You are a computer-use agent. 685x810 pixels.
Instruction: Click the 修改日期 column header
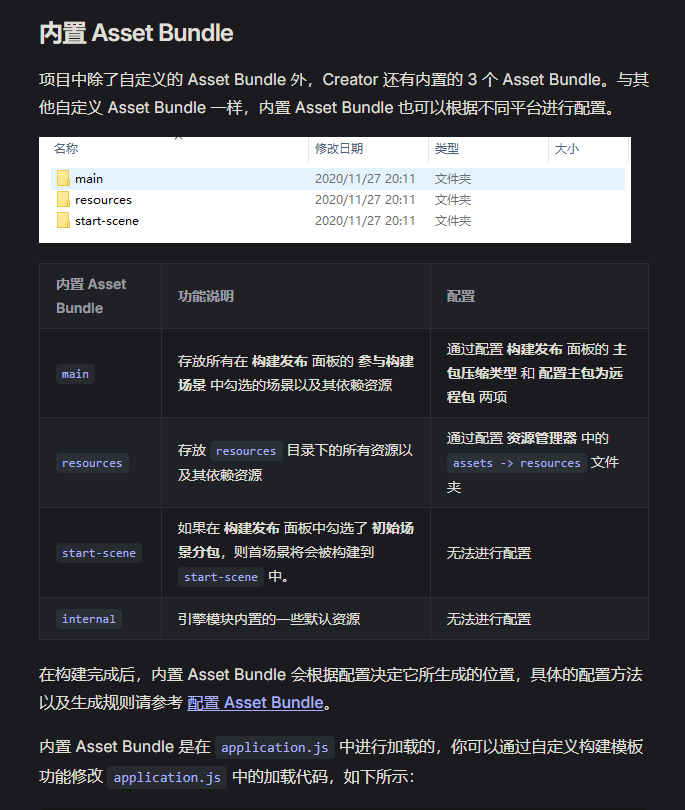point(339,149)
